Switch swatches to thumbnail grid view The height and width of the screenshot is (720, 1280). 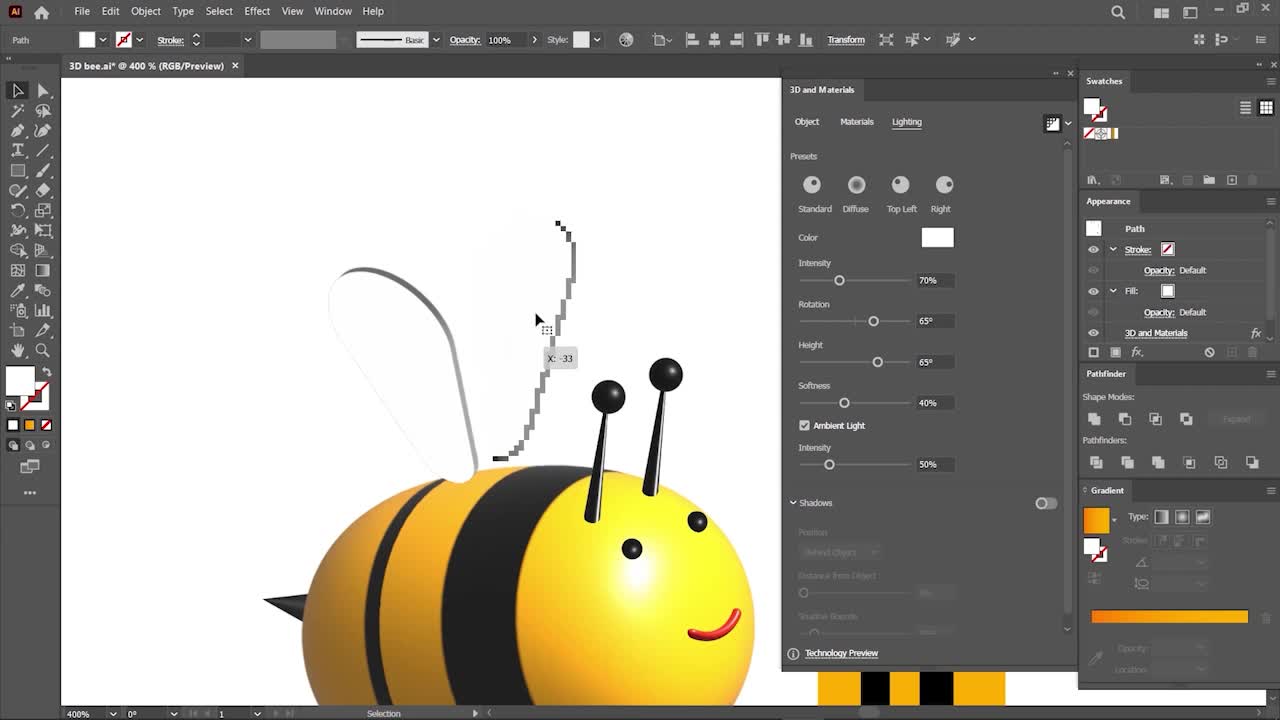[1266, 108]
